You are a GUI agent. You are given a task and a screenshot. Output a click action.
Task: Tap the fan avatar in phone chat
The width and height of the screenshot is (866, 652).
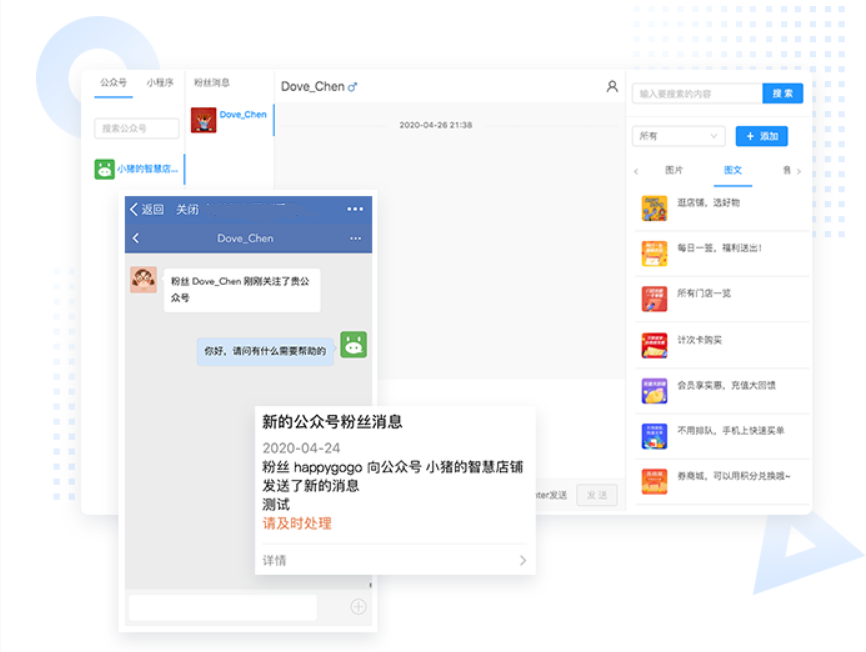[x=144, y=279]
